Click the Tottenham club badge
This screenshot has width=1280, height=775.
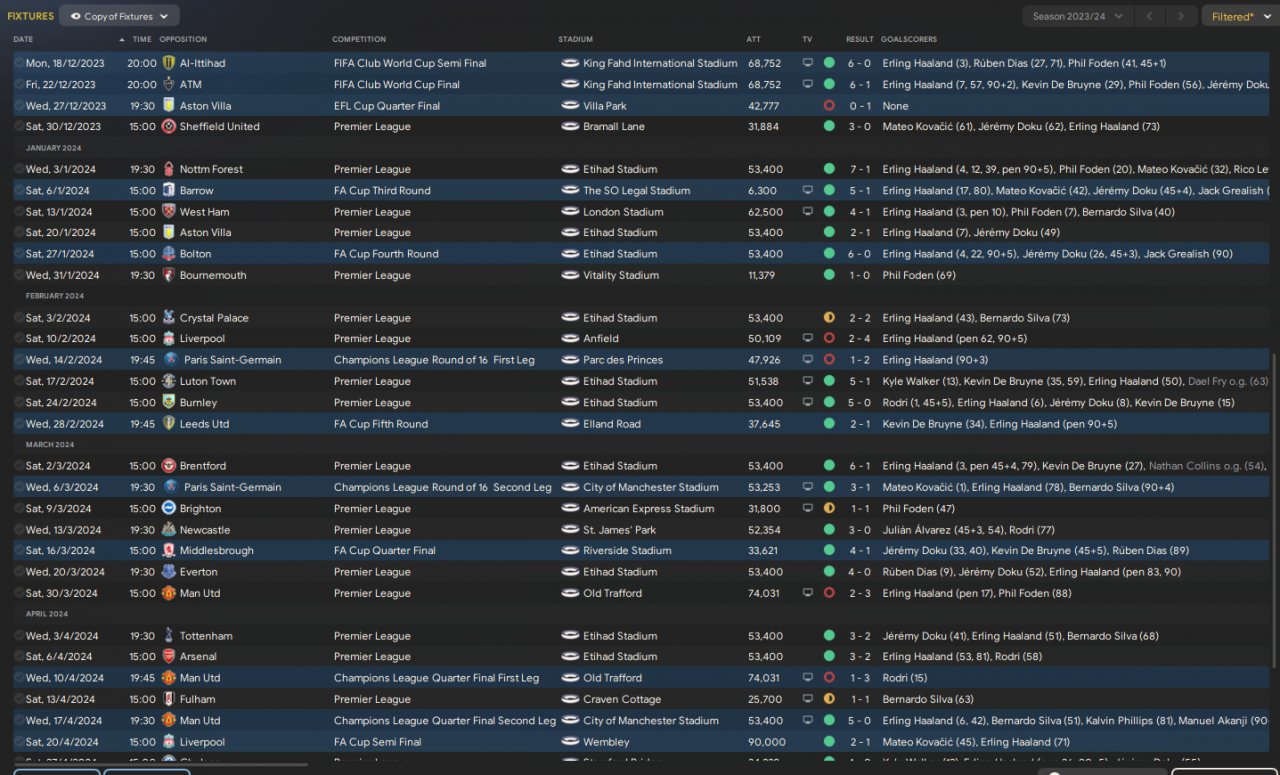pos(169,636)
